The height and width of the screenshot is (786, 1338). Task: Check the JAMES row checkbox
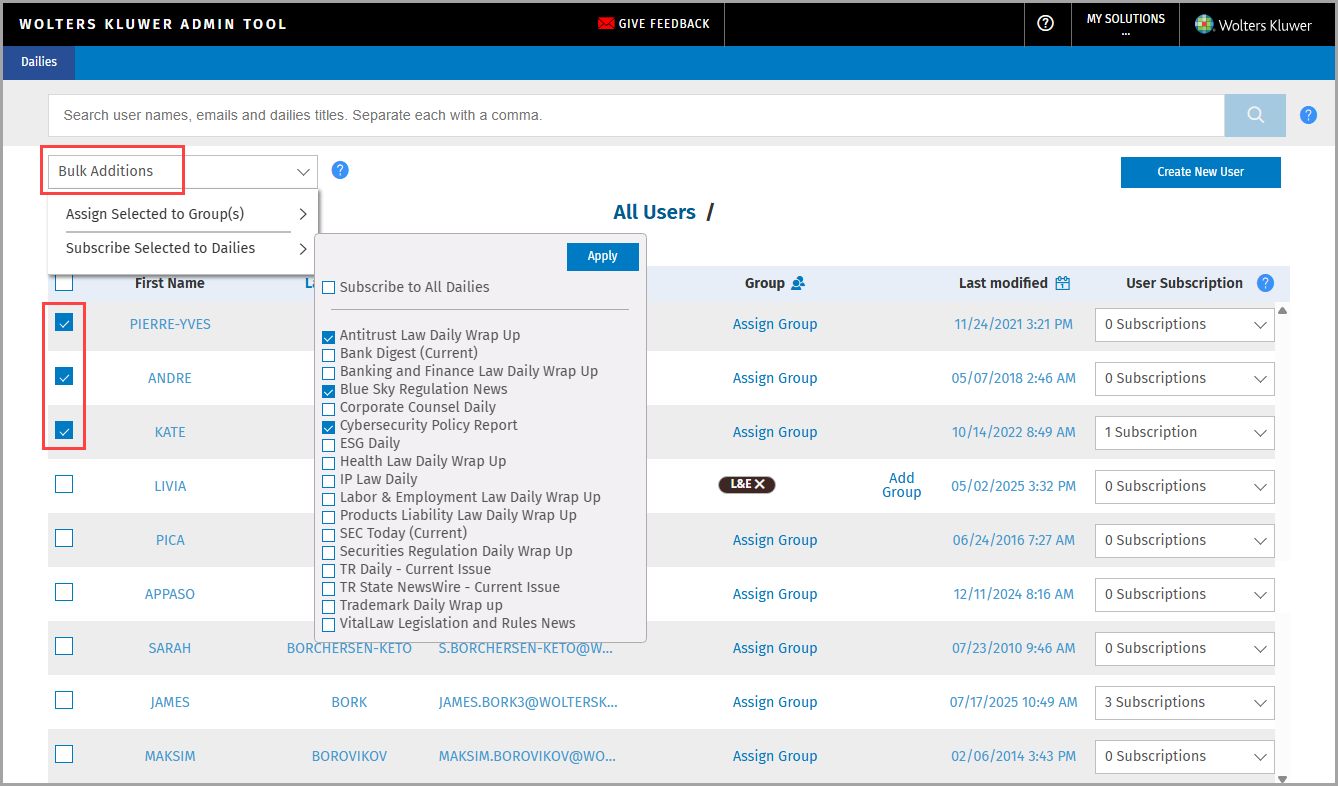(64, 700)
